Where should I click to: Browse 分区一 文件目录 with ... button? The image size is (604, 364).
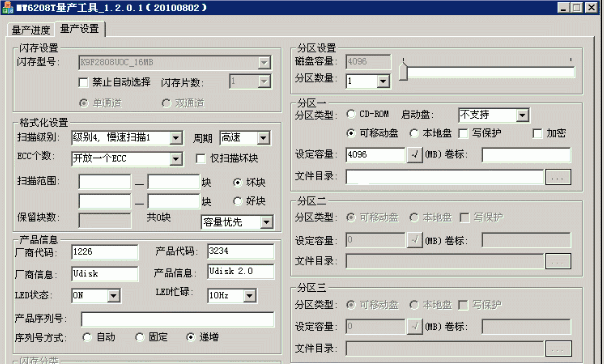pos(558,177)
